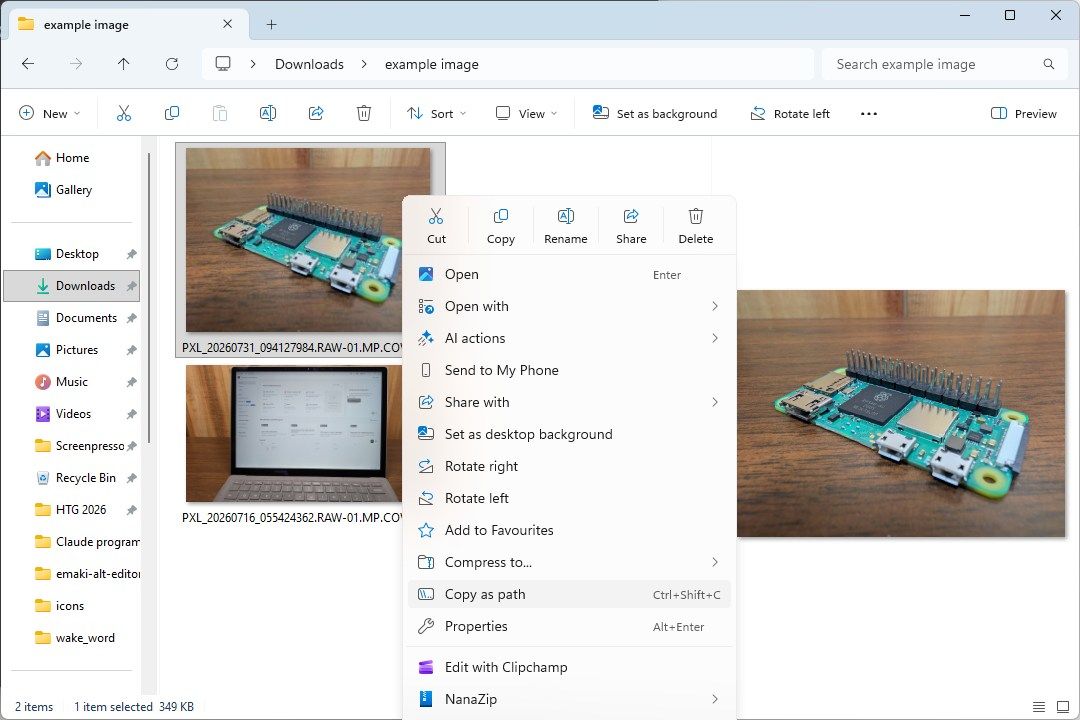Focus the Search example image field
The image size is (1080, 720).
pos(945,64)
